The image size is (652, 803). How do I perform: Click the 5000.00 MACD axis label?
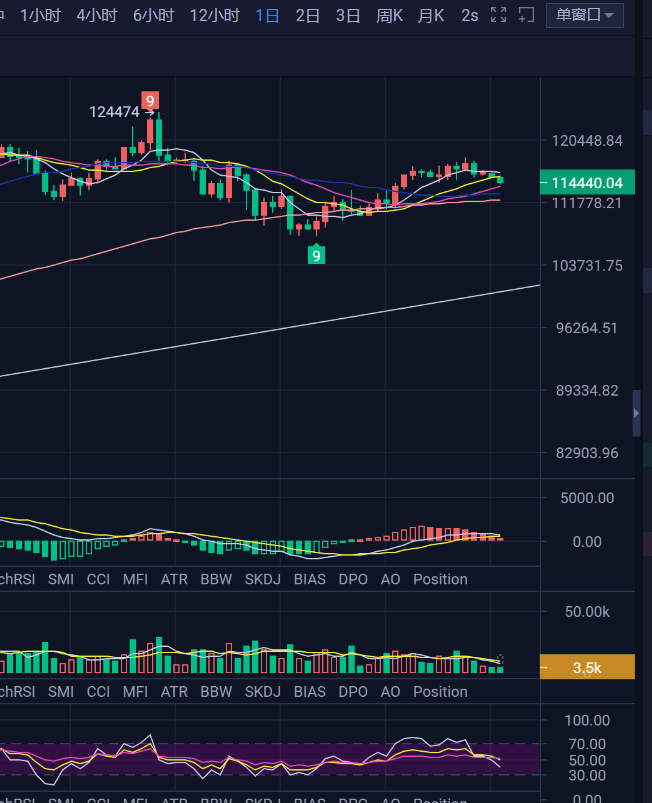click(587, 498)
